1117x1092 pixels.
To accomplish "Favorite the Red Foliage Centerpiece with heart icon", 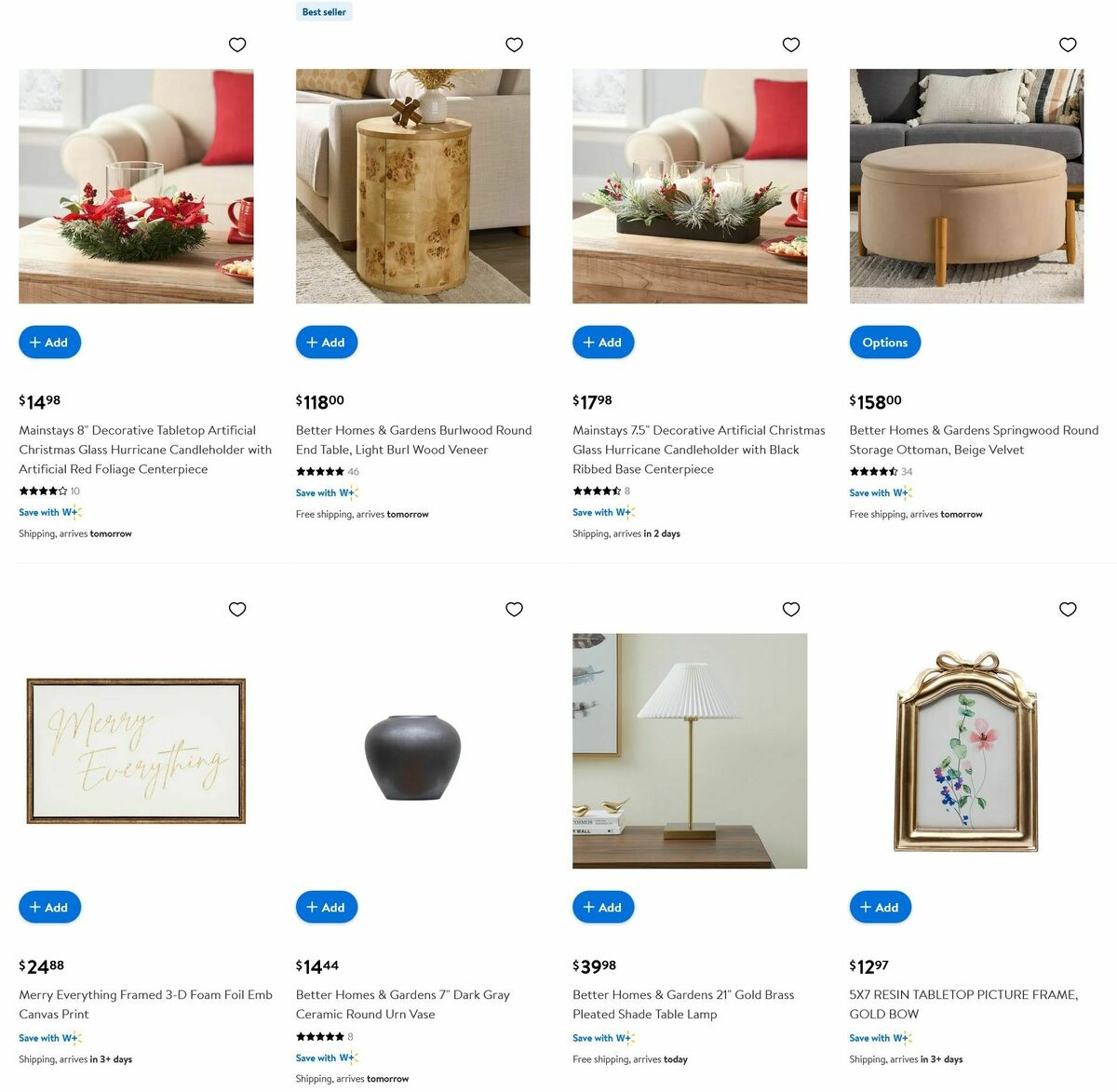I will [237, 45].
